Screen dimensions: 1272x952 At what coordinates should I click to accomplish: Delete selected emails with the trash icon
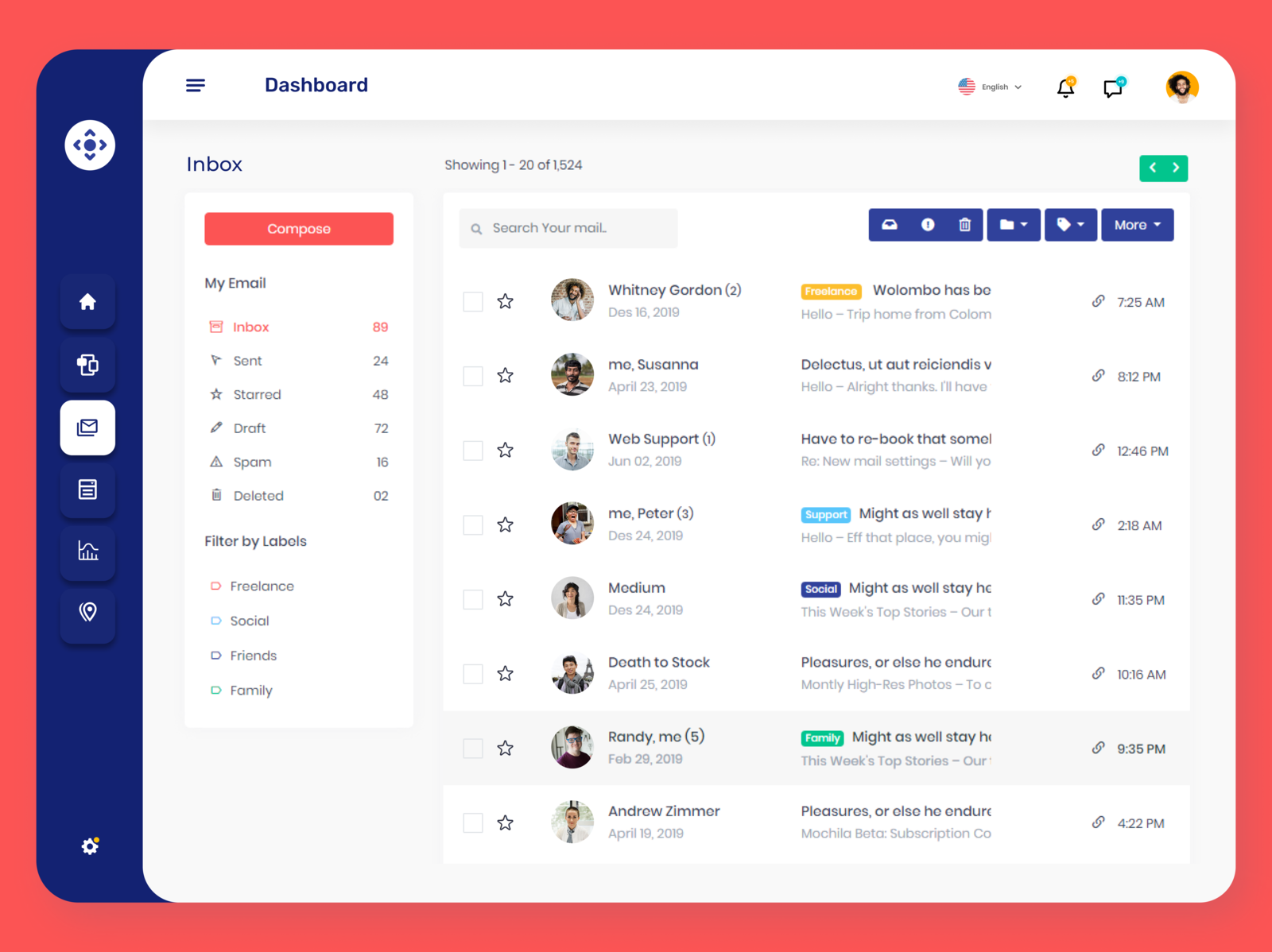(964, 224)
